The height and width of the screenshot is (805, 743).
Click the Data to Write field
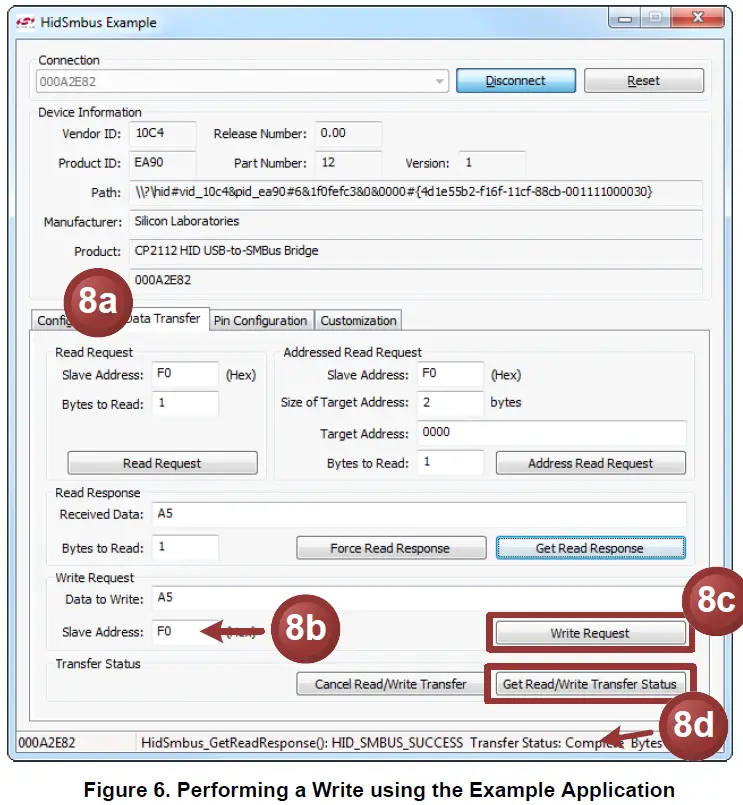(x=419, y=598)
